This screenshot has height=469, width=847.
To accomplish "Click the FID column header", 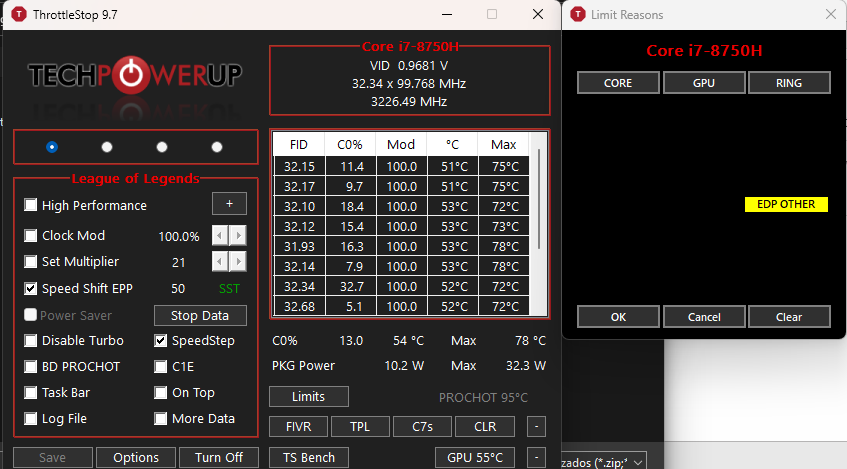I will click(299, 145).
